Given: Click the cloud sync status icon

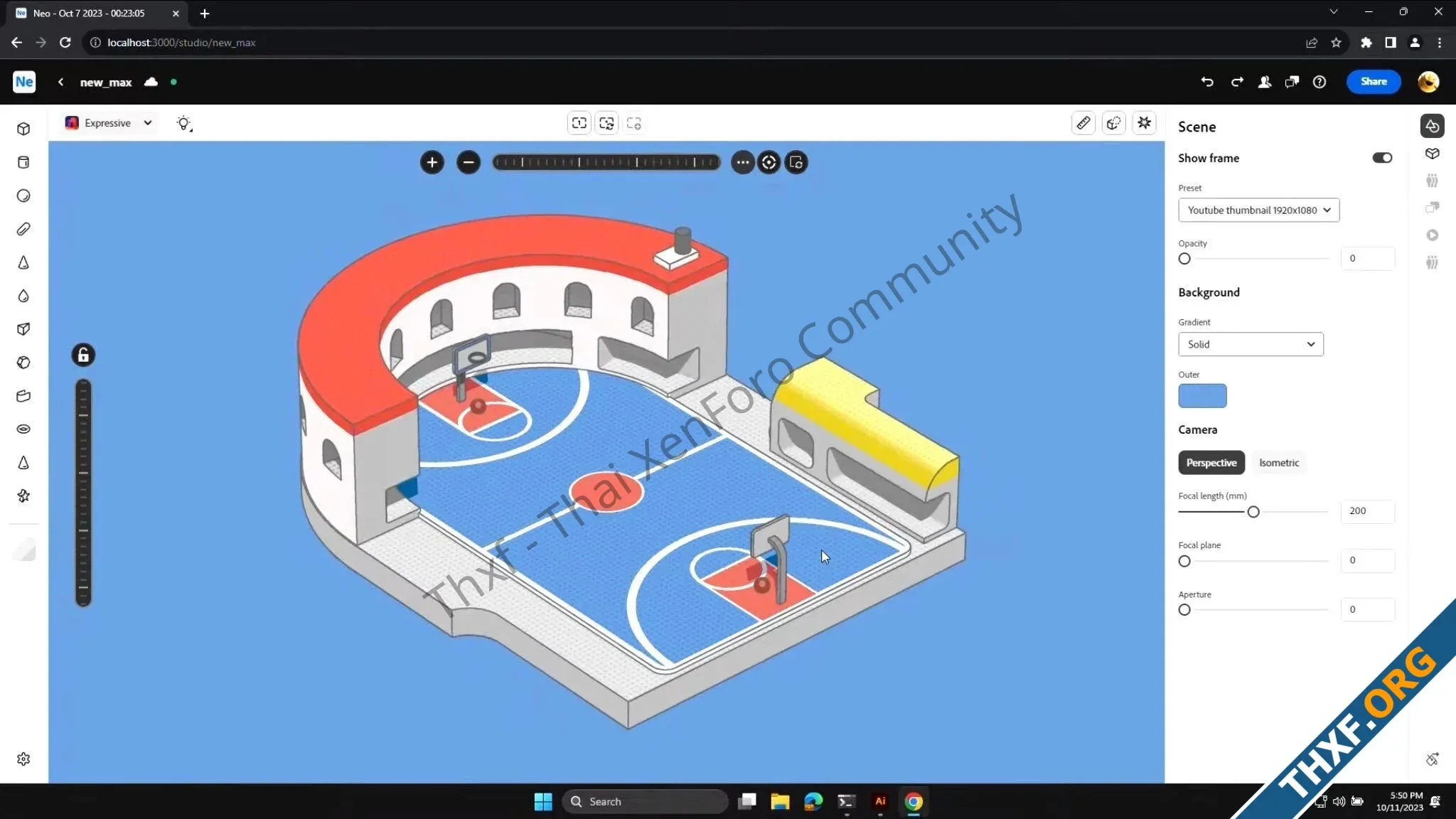Looking at the screenshot, I should [x=151, y=82].
